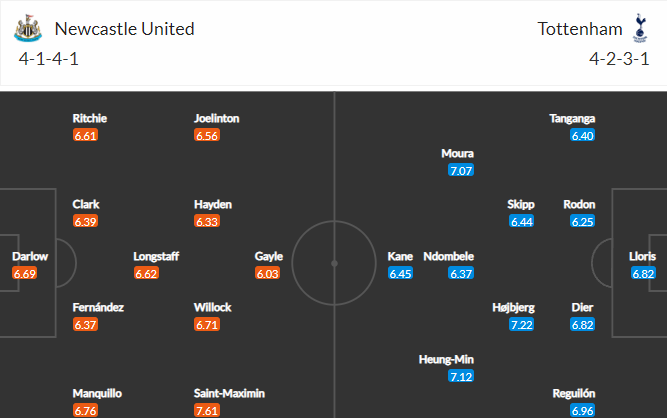667x418 pixels.
Task: Select Ritchie in the Newcastle lineup
Action: coord(90,119)
